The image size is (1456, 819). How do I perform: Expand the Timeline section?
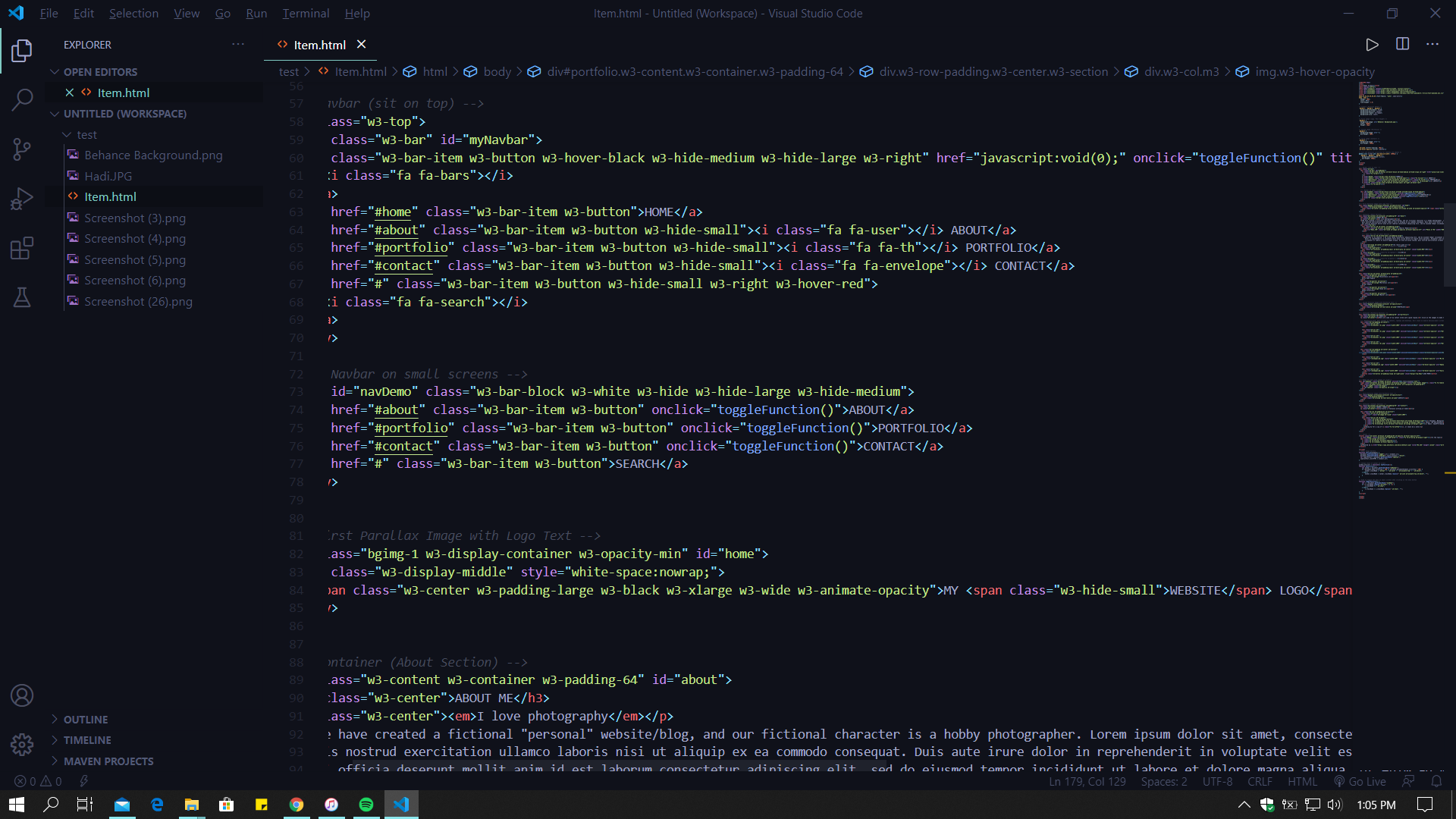click(x=86, y=740)
